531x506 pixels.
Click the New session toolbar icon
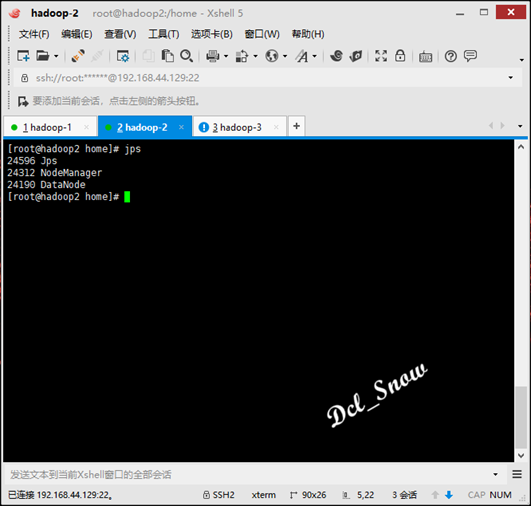[23, 56]
